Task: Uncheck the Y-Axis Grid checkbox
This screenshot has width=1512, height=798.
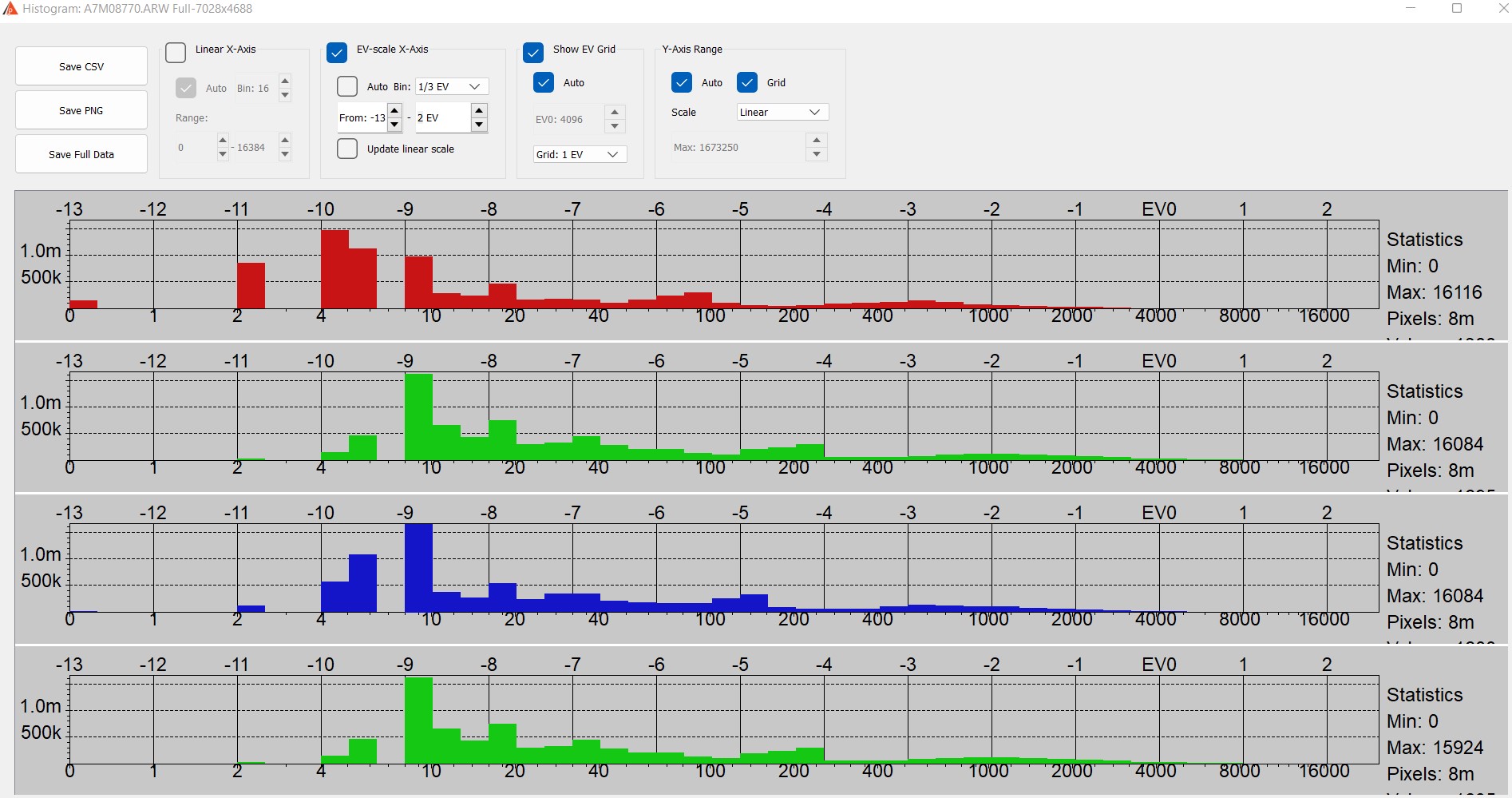Action: coord(747,82)
